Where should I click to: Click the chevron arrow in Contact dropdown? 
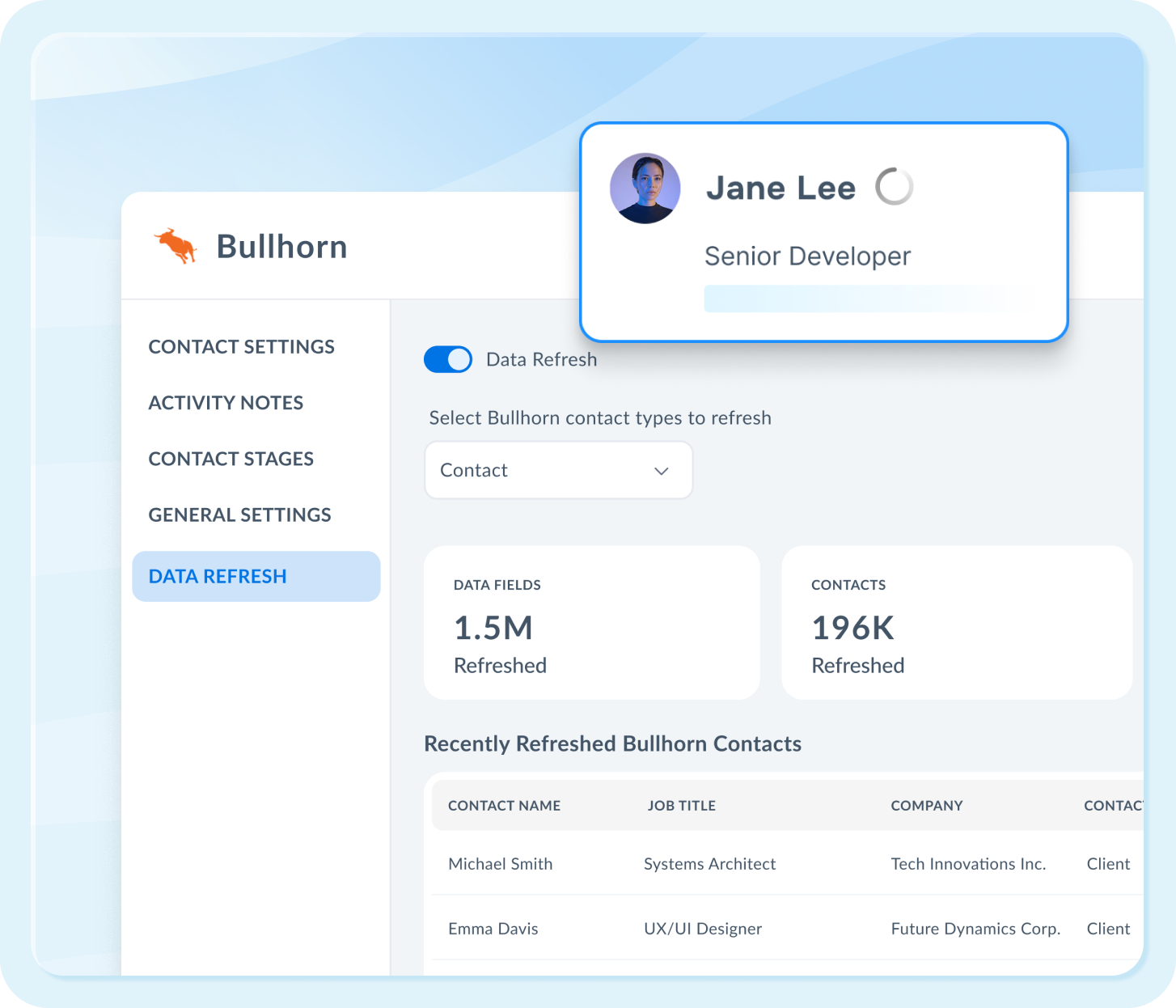662,471
